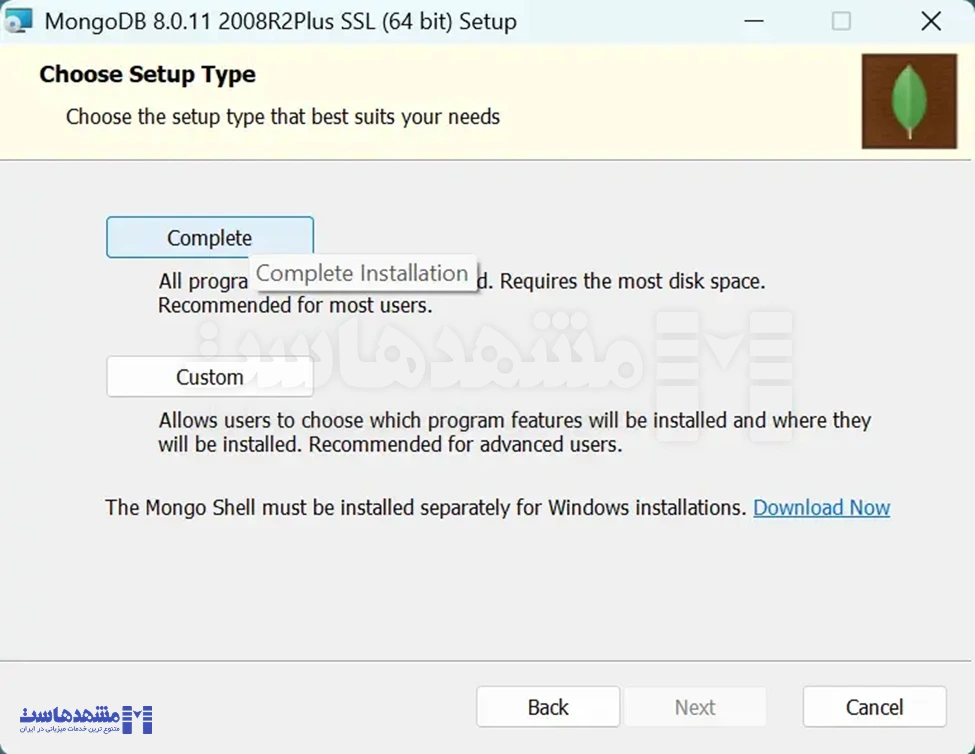Cancel the MongoDB installation
Screen dimensions: 975x754
pos(873,707)
